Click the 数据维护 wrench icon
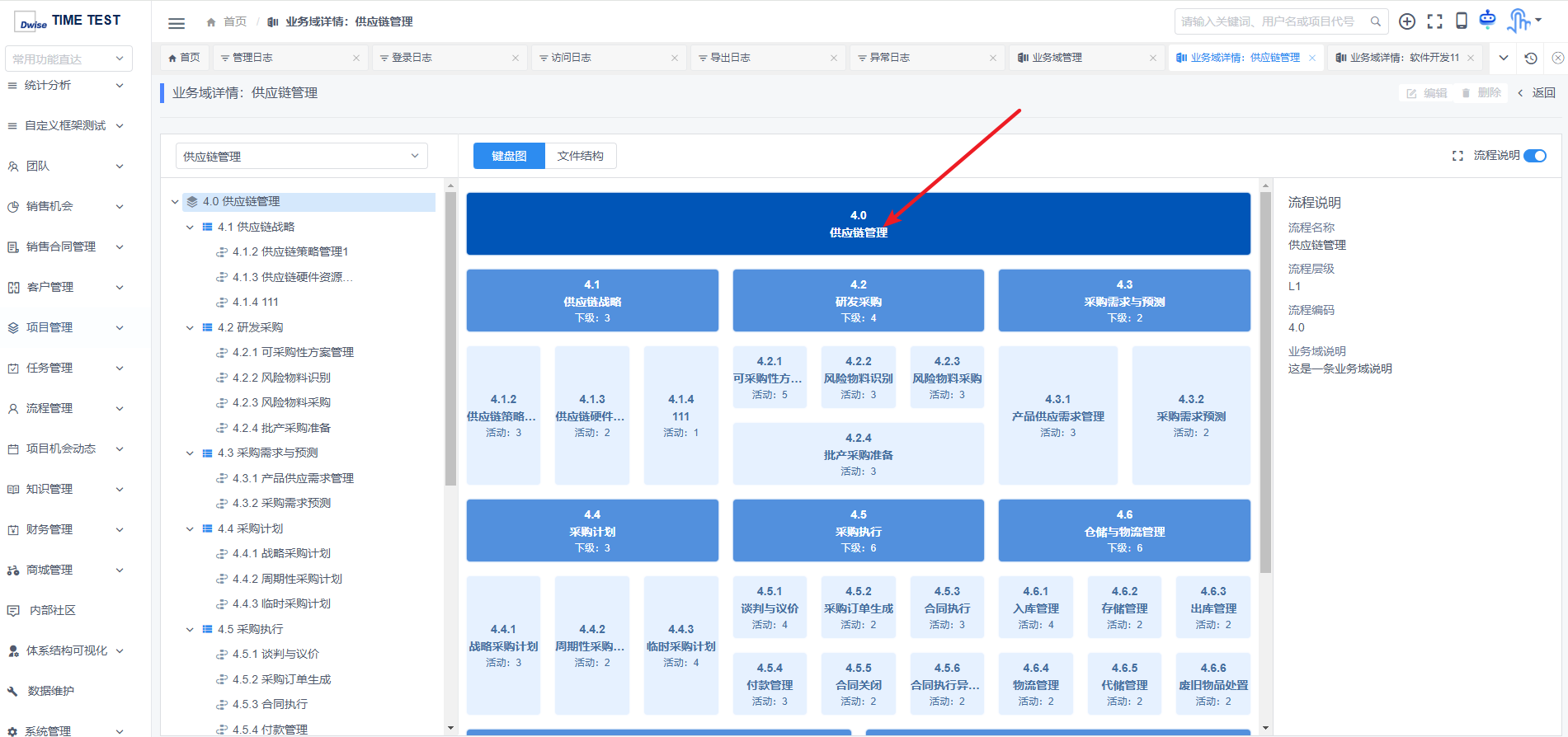Image resolution: width=1568 pixels, height=737 pixels. [13, 691]
